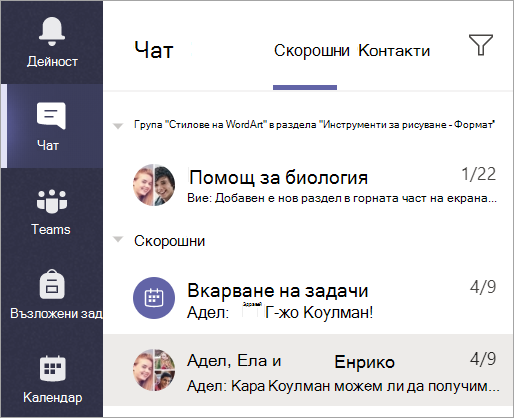The height and width of the screenshot is (418, 514).
Task: Open the Дейност bell icon
Action: tap(52, 31)
